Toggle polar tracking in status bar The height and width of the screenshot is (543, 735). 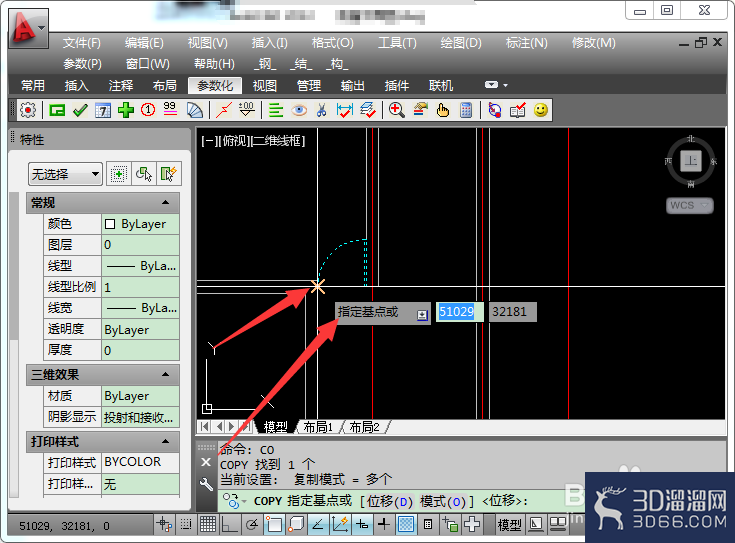pos(252,524)
